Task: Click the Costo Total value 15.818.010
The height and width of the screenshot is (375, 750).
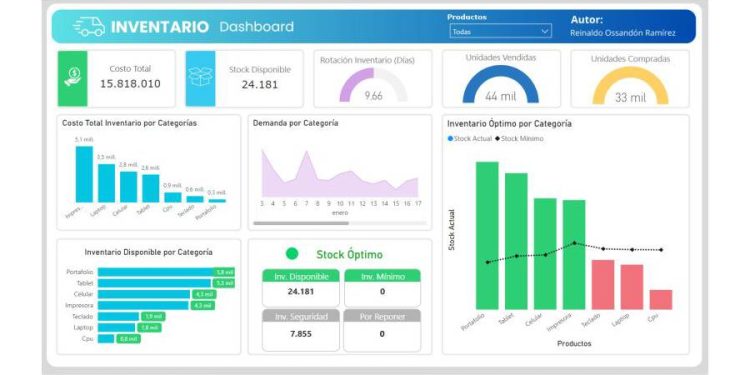Action: click(130, 84)
